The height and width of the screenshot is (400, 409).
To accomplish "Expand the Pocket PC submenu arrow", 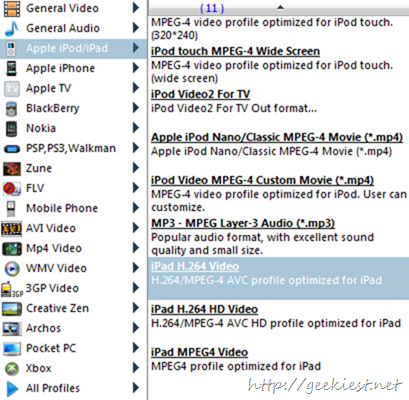I will coord(135,348).
